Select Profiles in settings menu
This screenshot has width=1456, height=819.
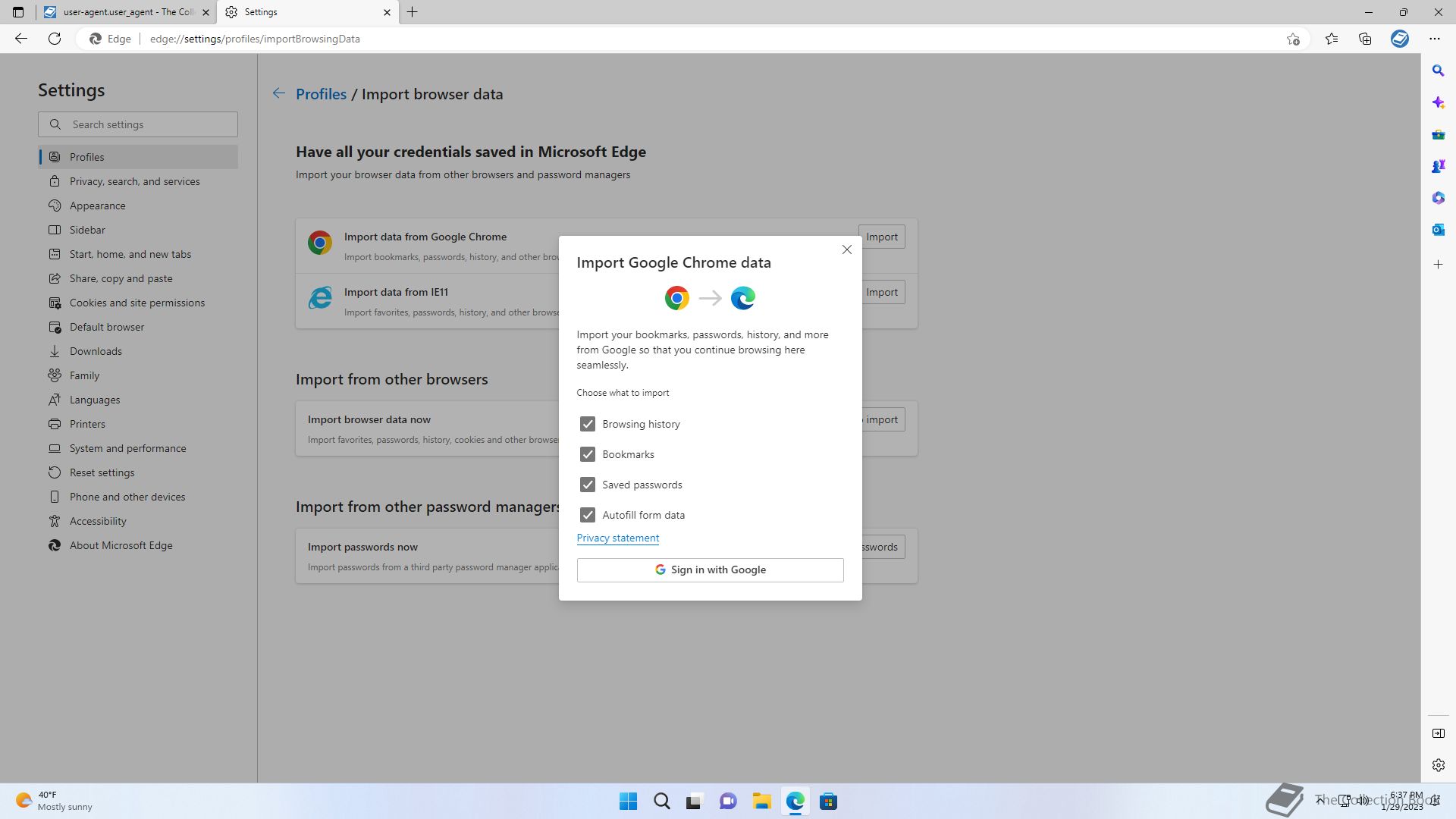tap(138, 157)
